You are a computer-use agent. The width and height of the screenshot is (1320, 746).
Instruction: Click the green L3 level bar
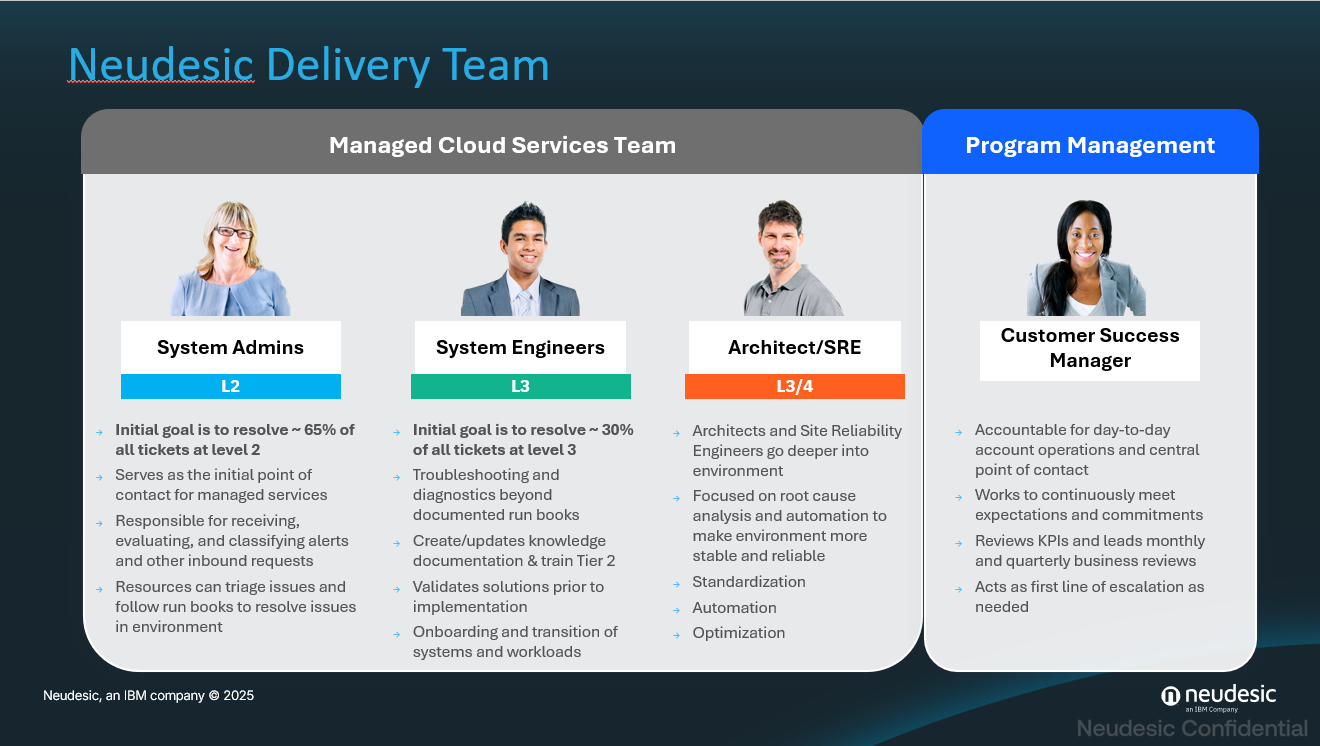[521, 386]
